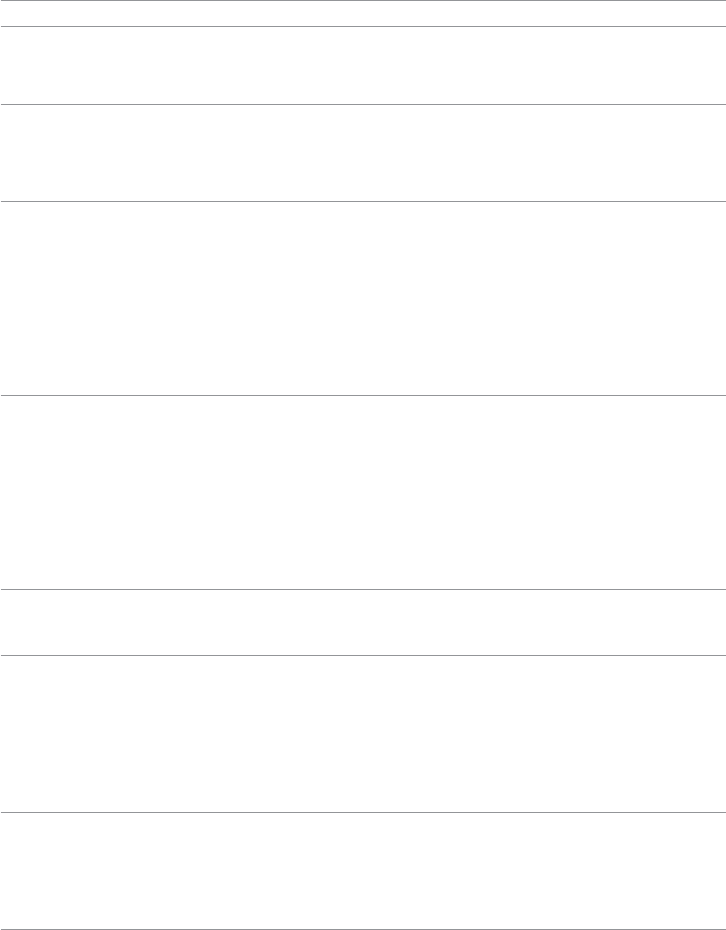Click the thin blank row at the very top
This screenshot has height=930, width=726.
tap(363, 13)
